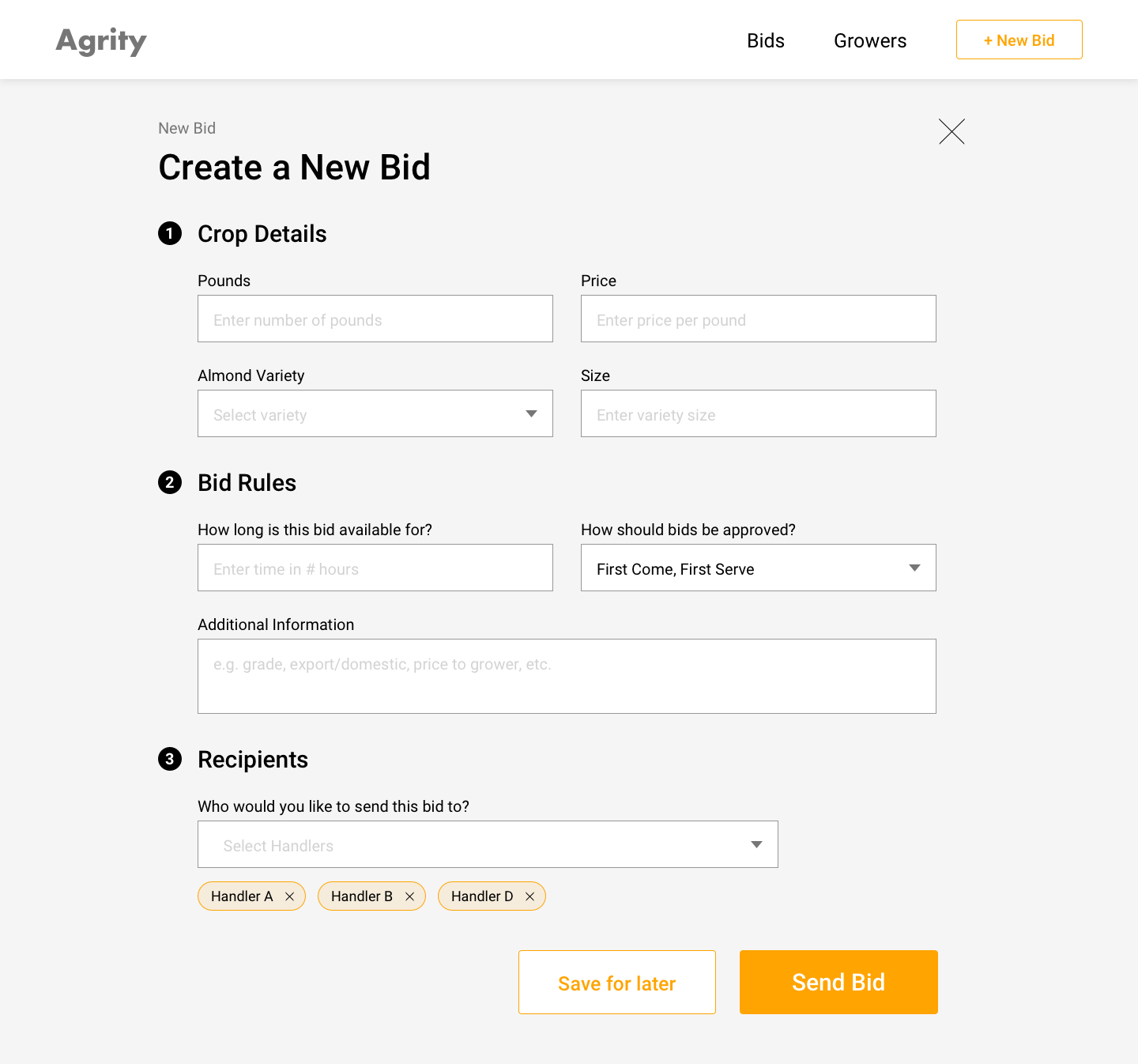Click the step 3 Recipients badge
1138x1064 pixels.
pyautogui.click(x=170, y=759)
